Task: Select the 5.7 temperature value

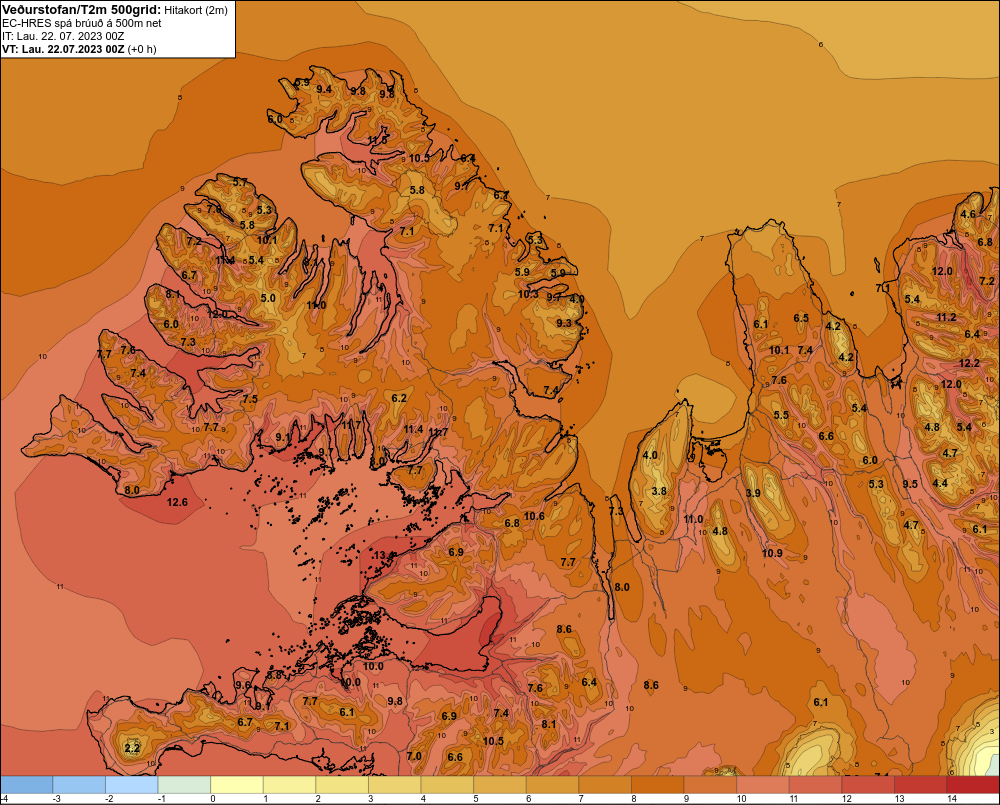Action: (240, 182)
